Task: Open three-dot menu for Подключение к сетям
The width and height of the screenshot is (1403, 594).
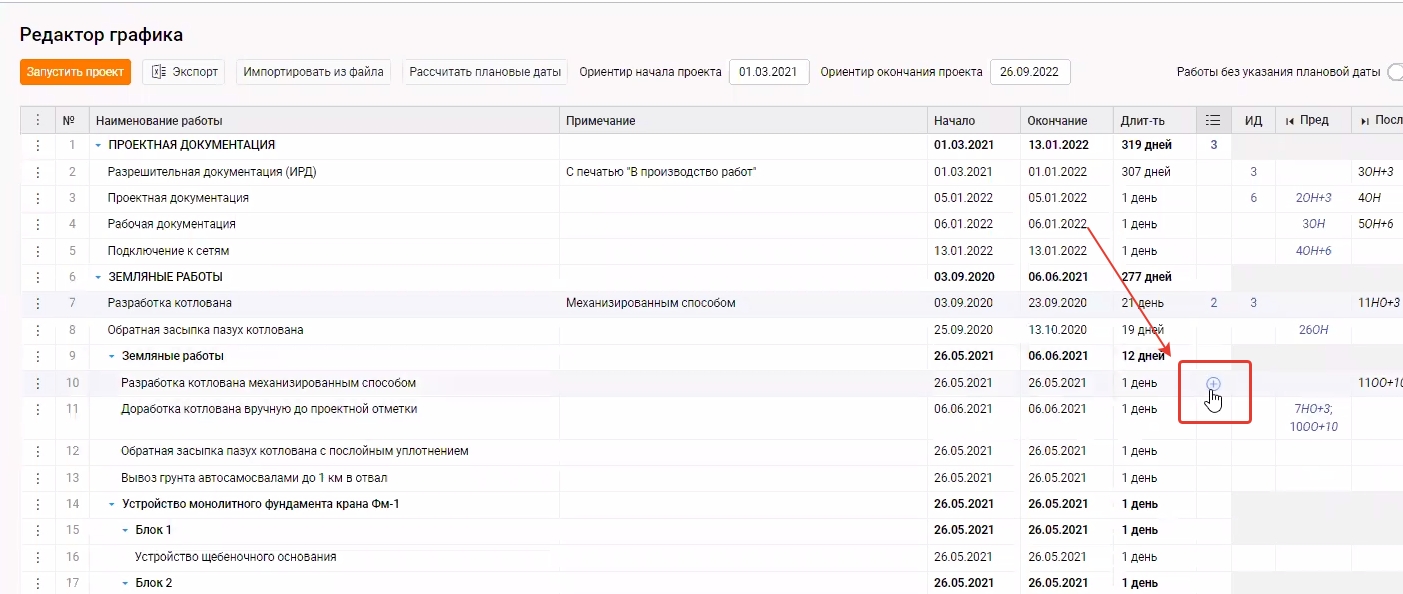Action: click(x=38, y=251)
